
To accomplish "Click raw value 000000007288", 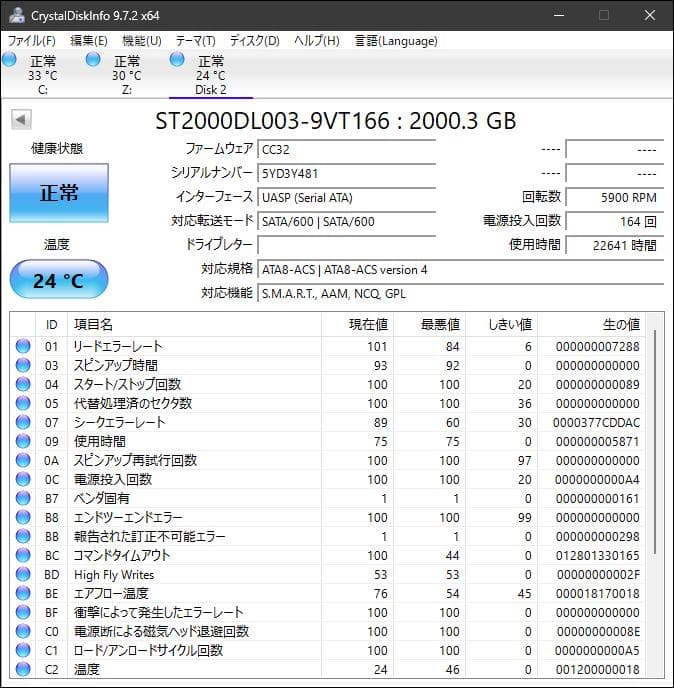I will tap(598, 347).
